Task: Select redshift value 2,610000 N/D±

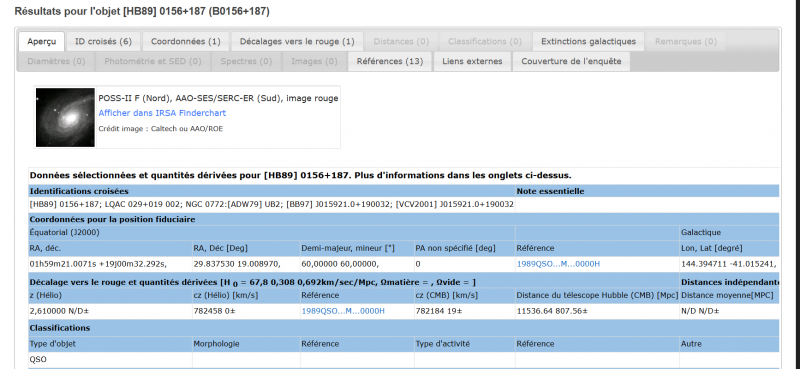Action: click(59, 310)
